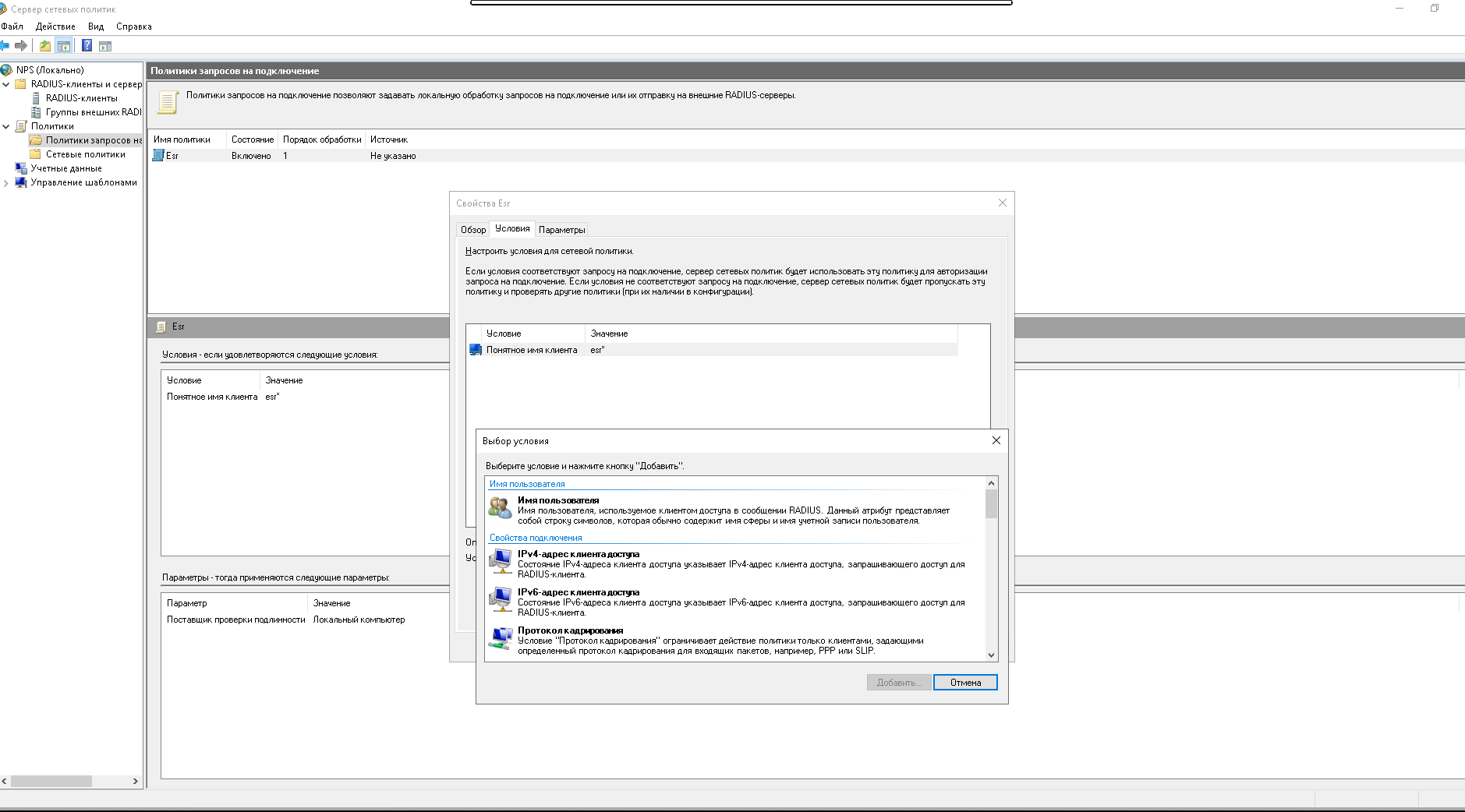Close the Свойства Esr dialog

1003,203
